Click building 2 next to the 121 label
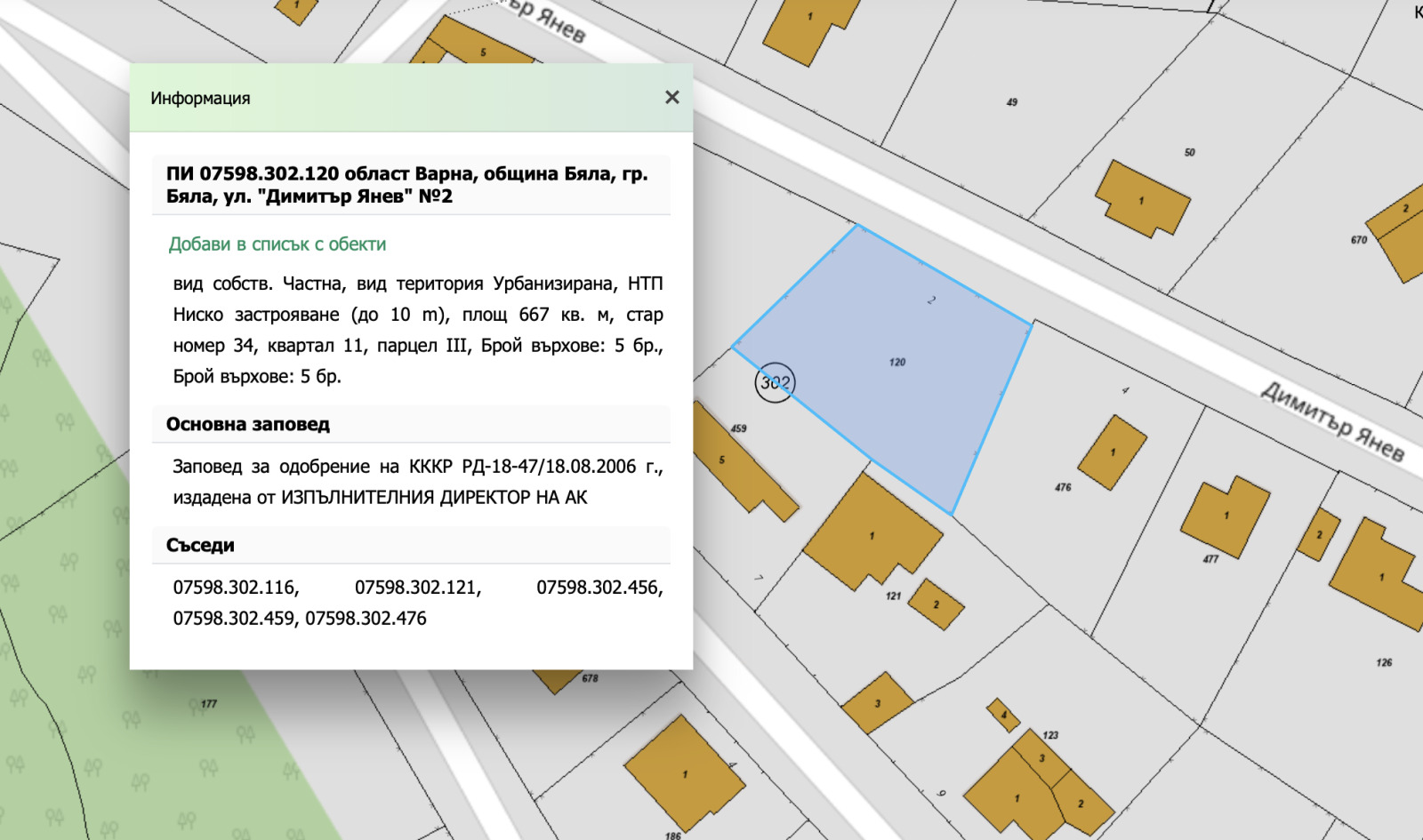This screenshot has height=840, width=1423. [x=937, y=604]
